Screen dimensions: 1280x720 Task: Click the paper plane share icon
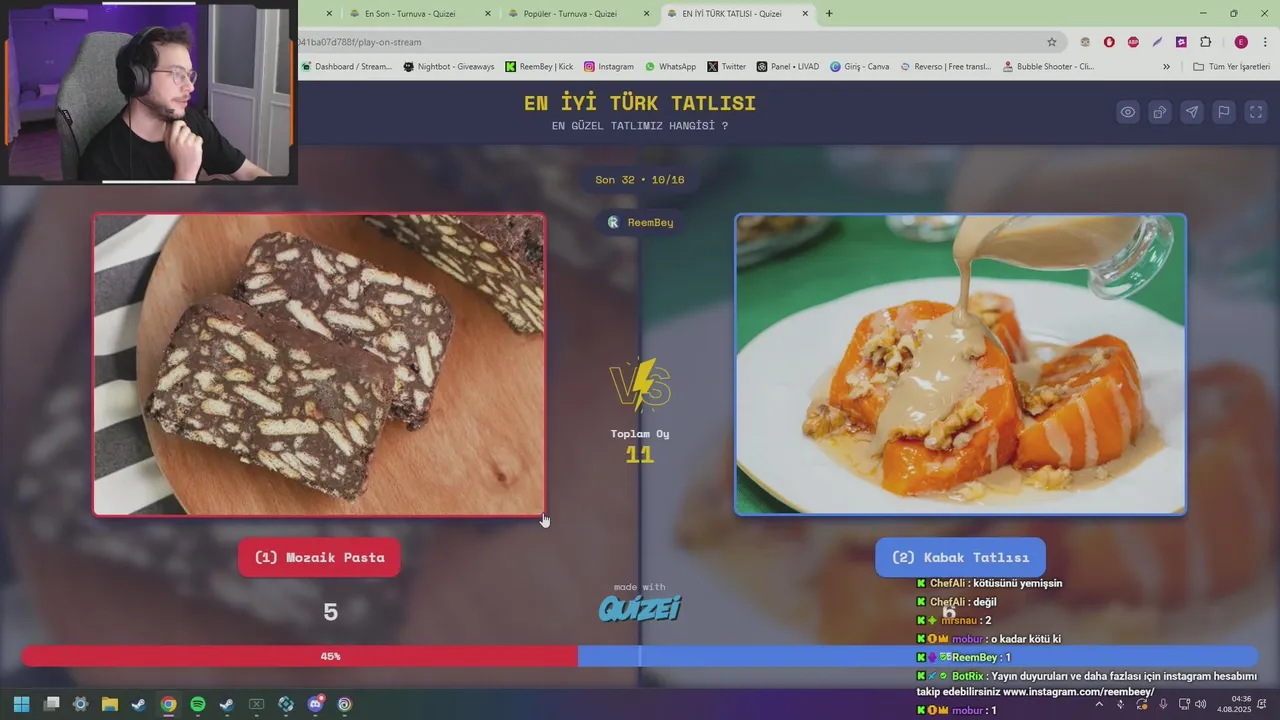[x=1192, y=112]
